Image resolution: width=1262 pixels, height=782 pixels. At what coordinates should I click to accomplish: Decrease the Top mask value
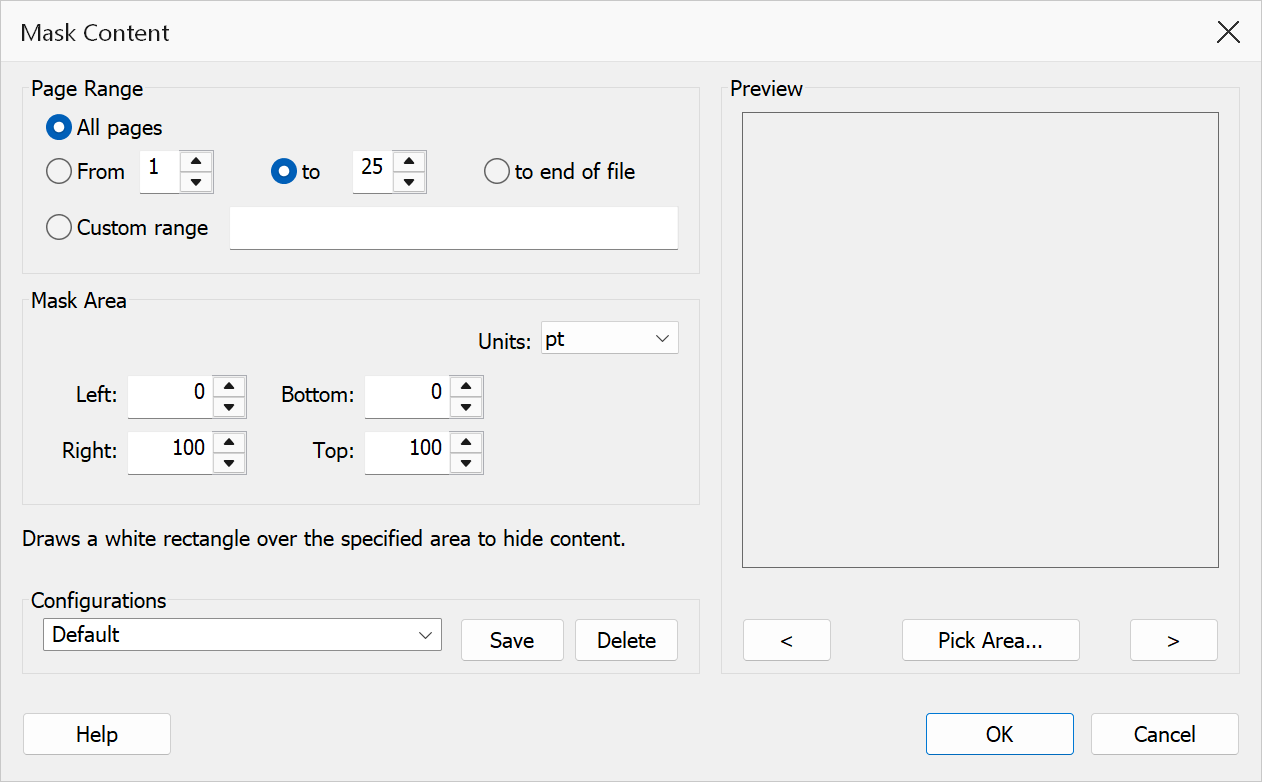(467, 463)
